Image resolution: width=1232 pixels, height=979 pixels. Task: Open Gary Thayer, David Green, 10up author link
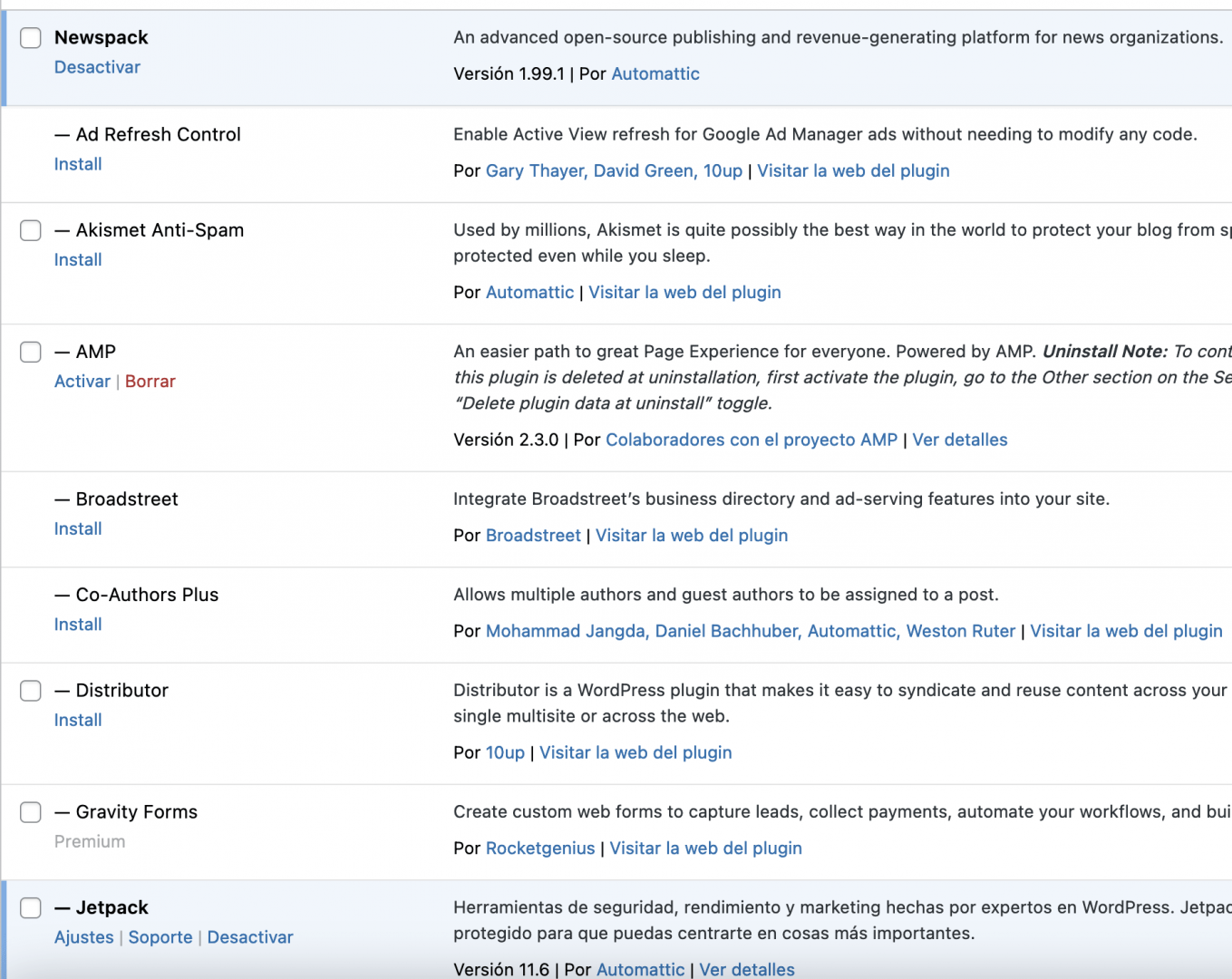(614, 170)
